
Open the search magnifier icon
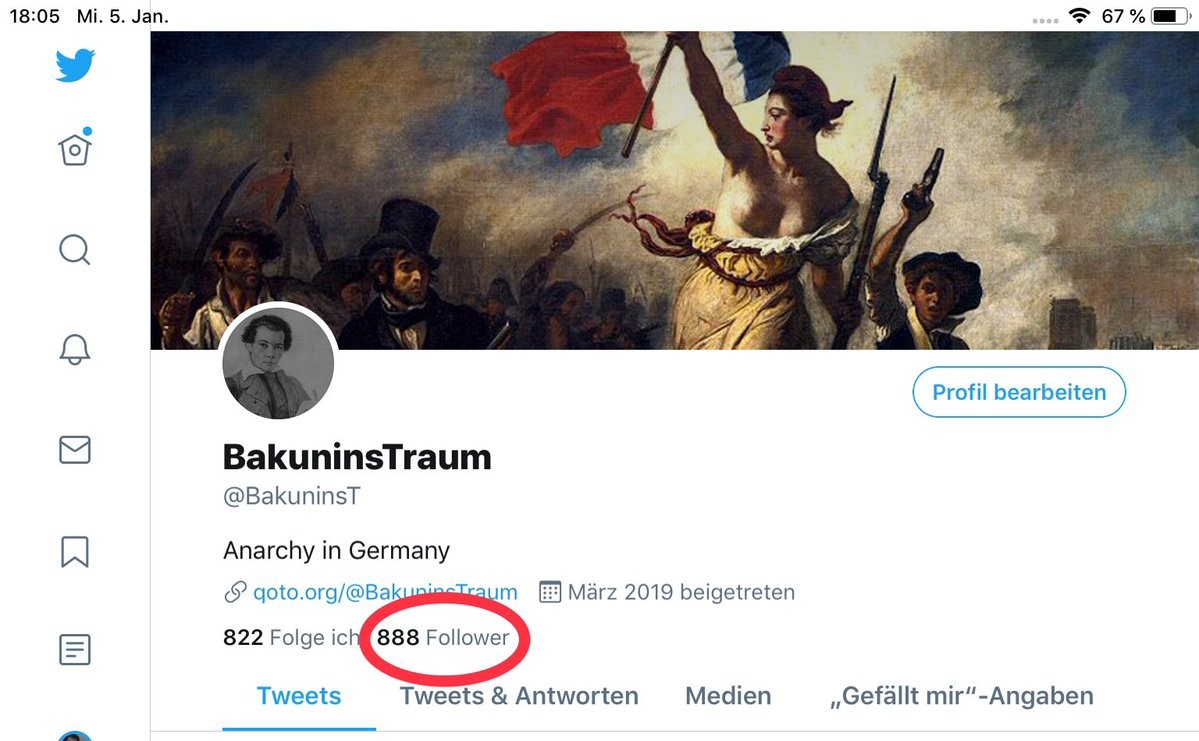[75, 249]
